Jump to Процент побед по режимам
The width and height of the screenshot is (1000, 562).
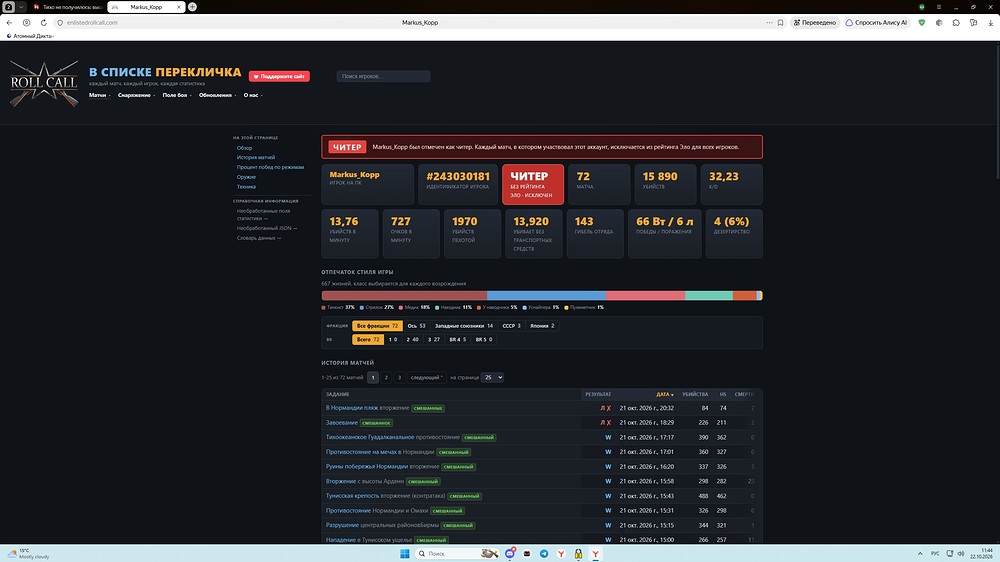[270, 167]
